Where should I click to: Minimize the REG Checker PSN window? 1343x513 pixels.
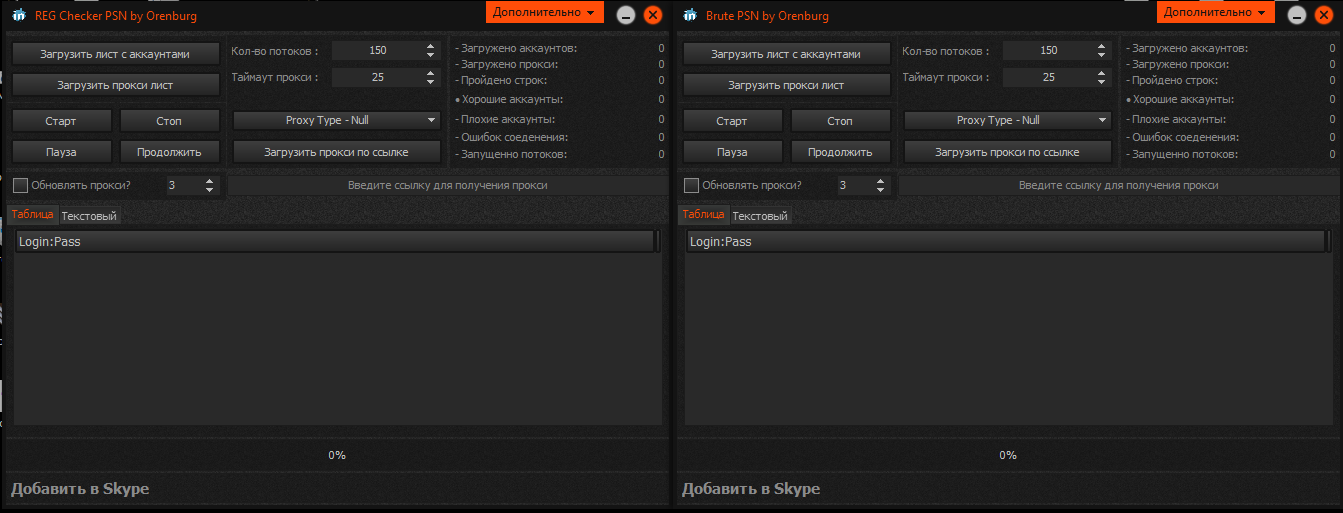pos(625,15)
